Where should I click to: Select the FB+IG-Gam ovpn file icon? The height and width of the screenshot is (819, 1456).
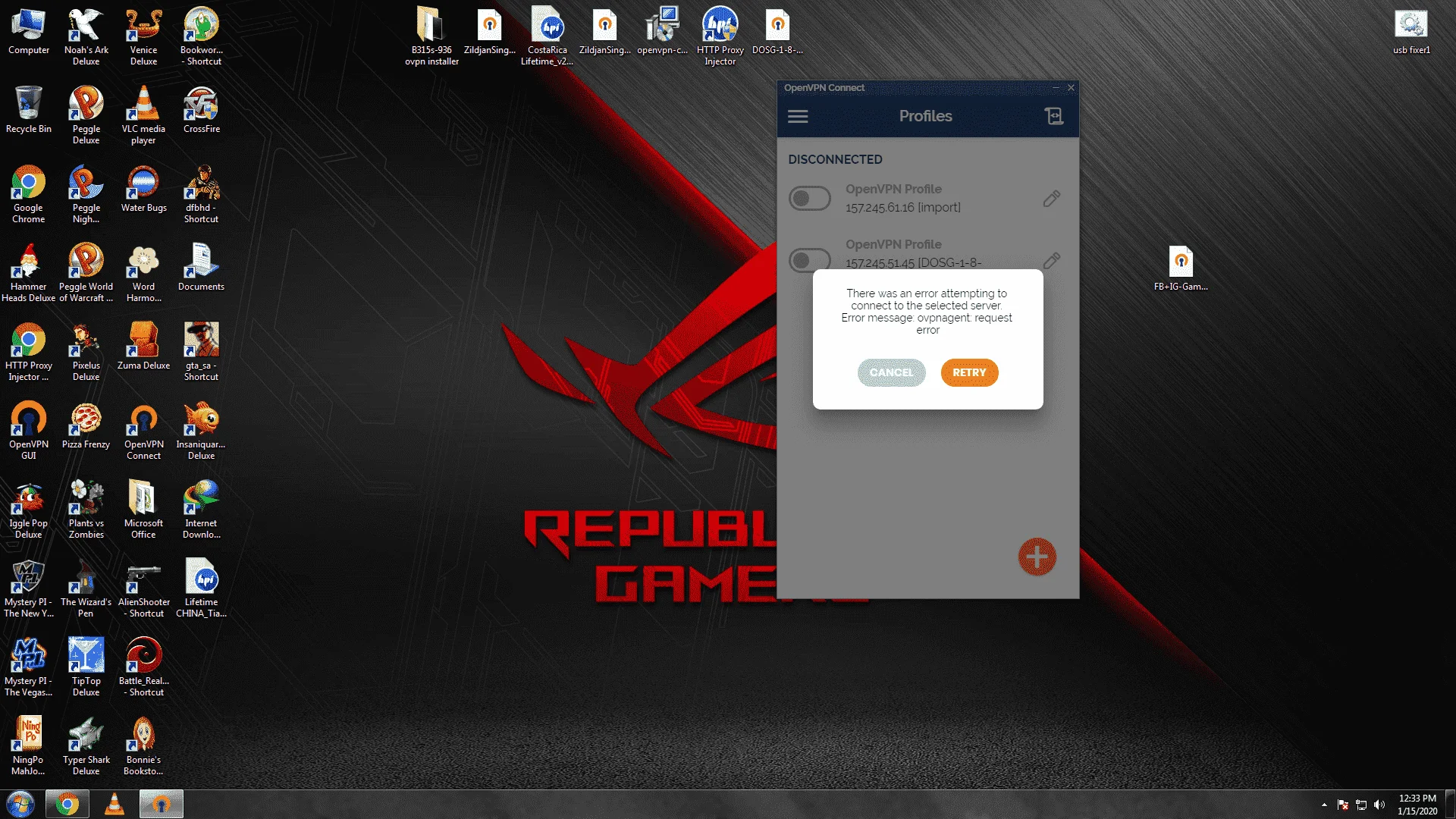pos(1181,268)
